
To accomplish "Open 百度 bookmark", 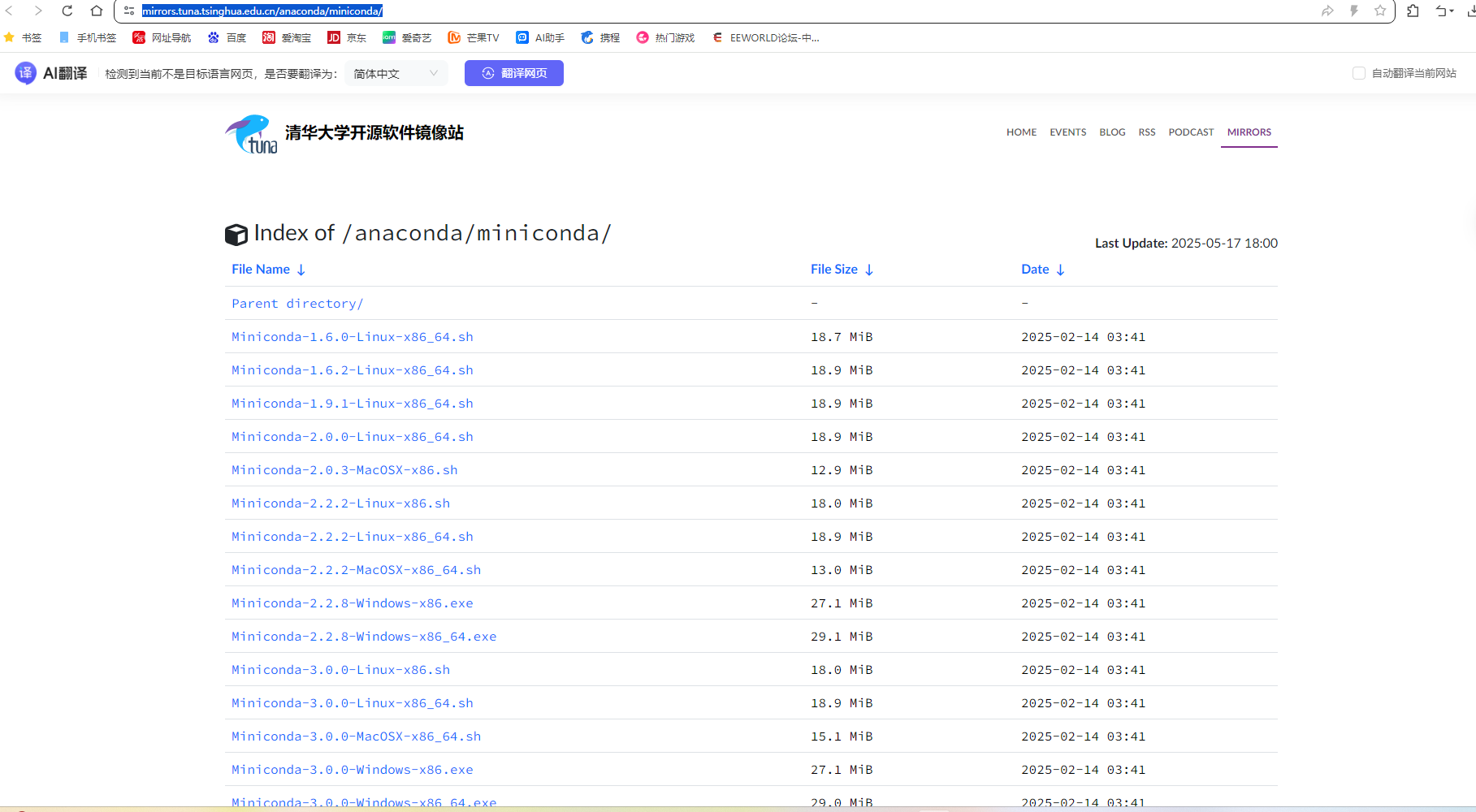I will [x=227, y=37].
